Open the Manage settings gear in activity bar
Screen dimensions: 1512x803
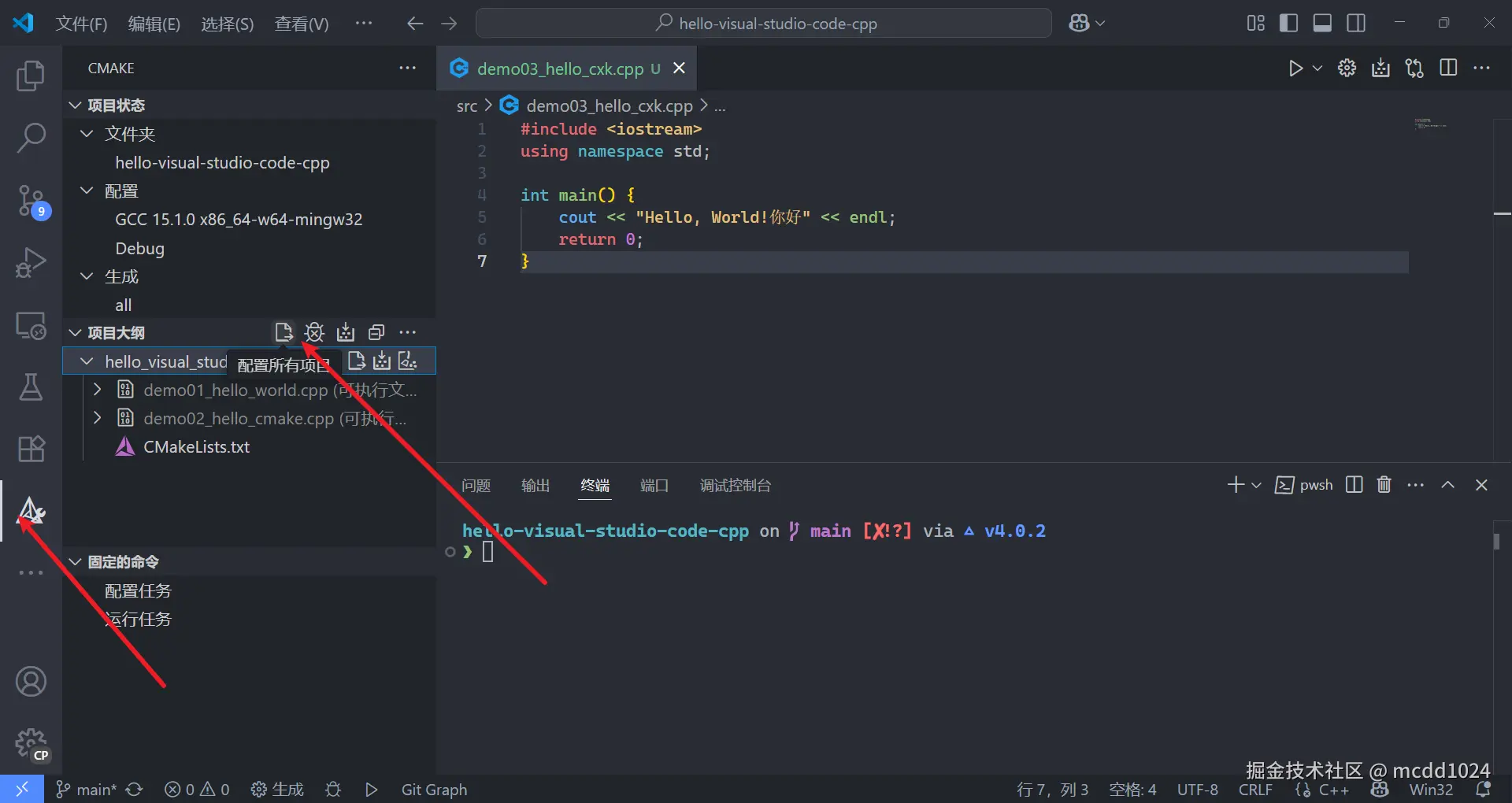(31, 743)
